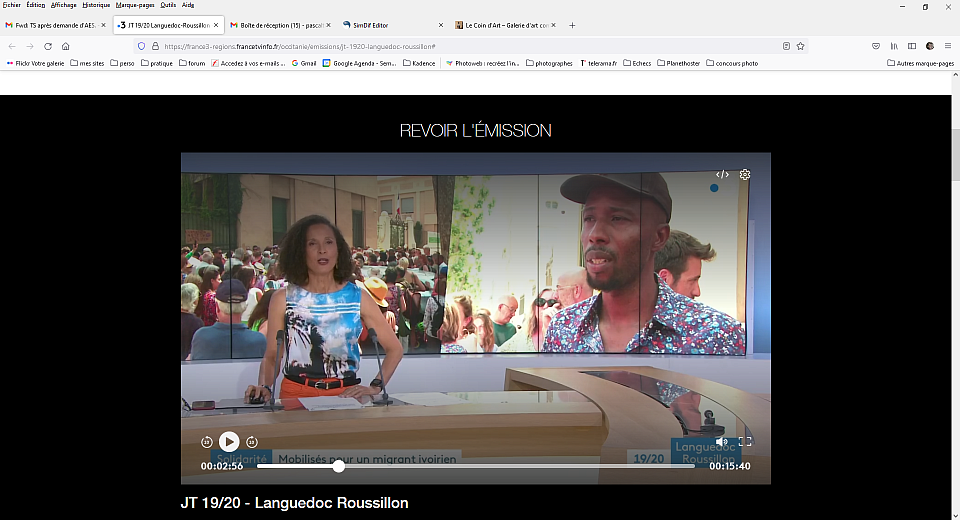Image resolution: width=960 pixels, height=520 pixels.
Task: Open the Édition menu
Action: click(36, 5)
